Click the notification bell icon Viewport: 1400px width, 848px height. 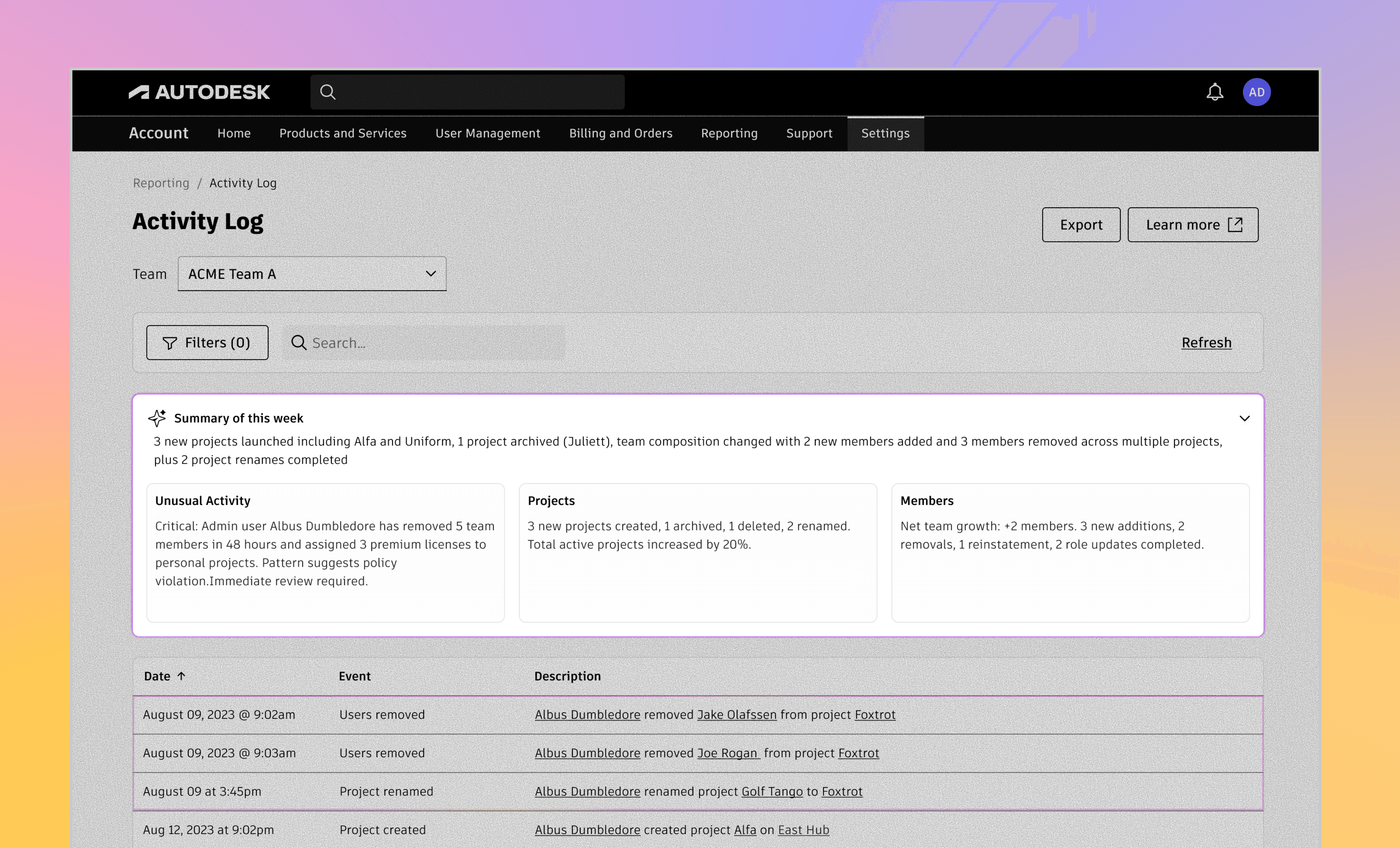tap(1214, 92)
